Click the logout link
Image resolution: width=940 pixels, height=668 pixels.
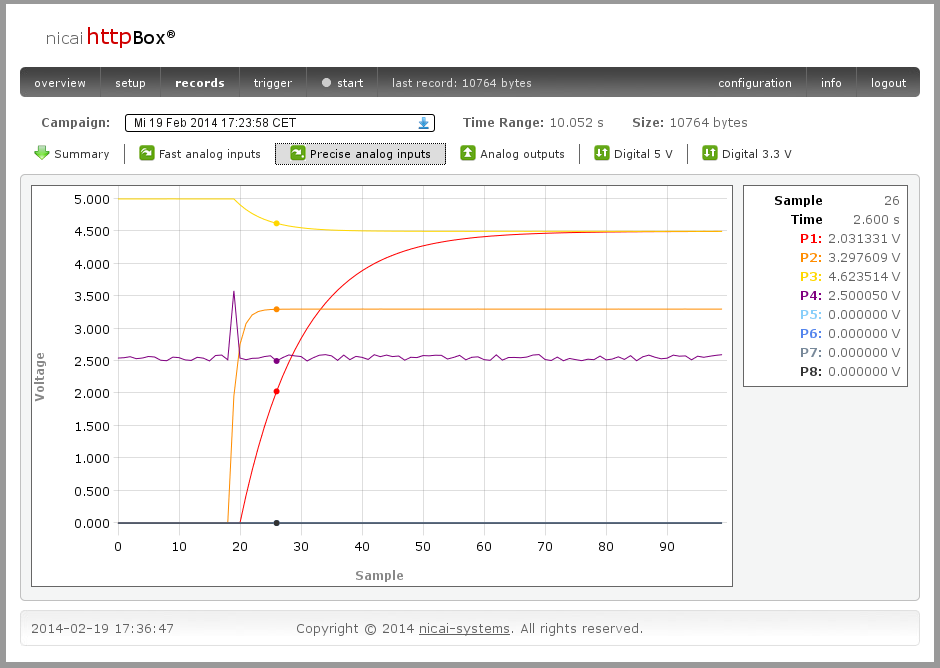pyautogui.click(x=888, y=83)
